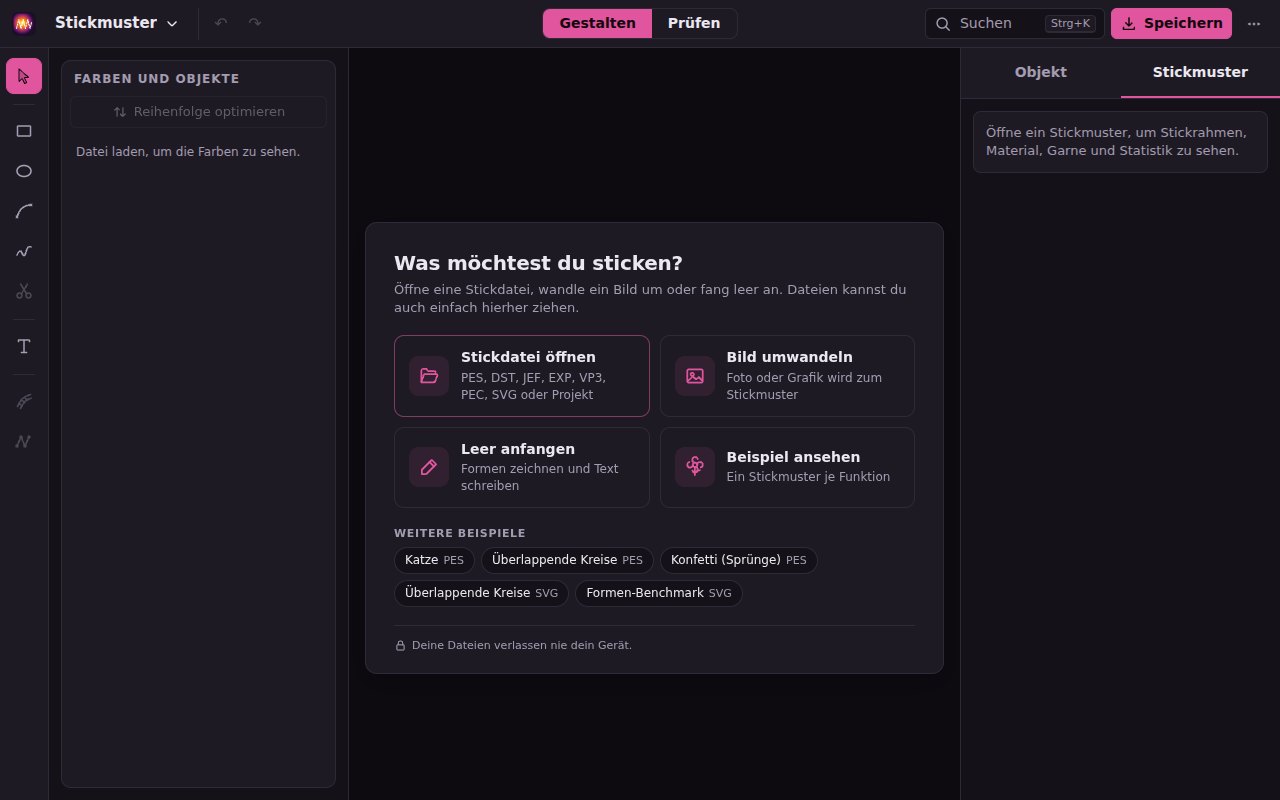
Task: Click Reihenfolge optimieren button
Action: click(x=198, y=112)
